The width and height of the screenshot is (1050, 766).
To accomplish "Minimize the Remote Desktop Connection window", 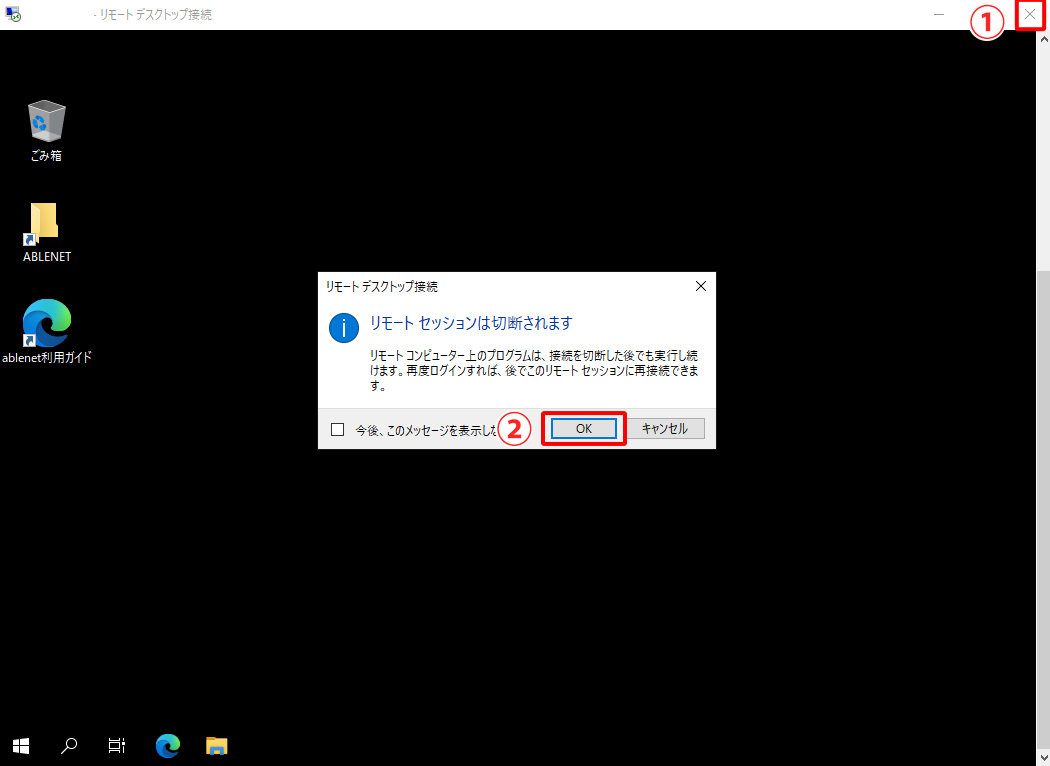I will (x=939, y=15).
